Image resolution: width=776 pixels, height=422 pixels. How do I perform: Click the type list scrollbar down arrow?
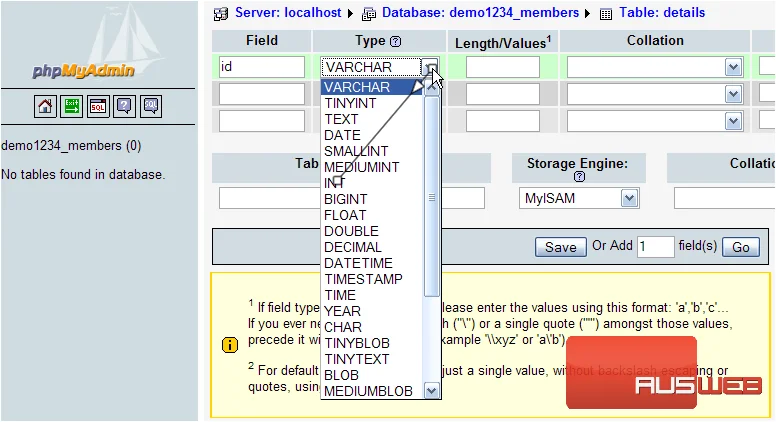[432, 391]
